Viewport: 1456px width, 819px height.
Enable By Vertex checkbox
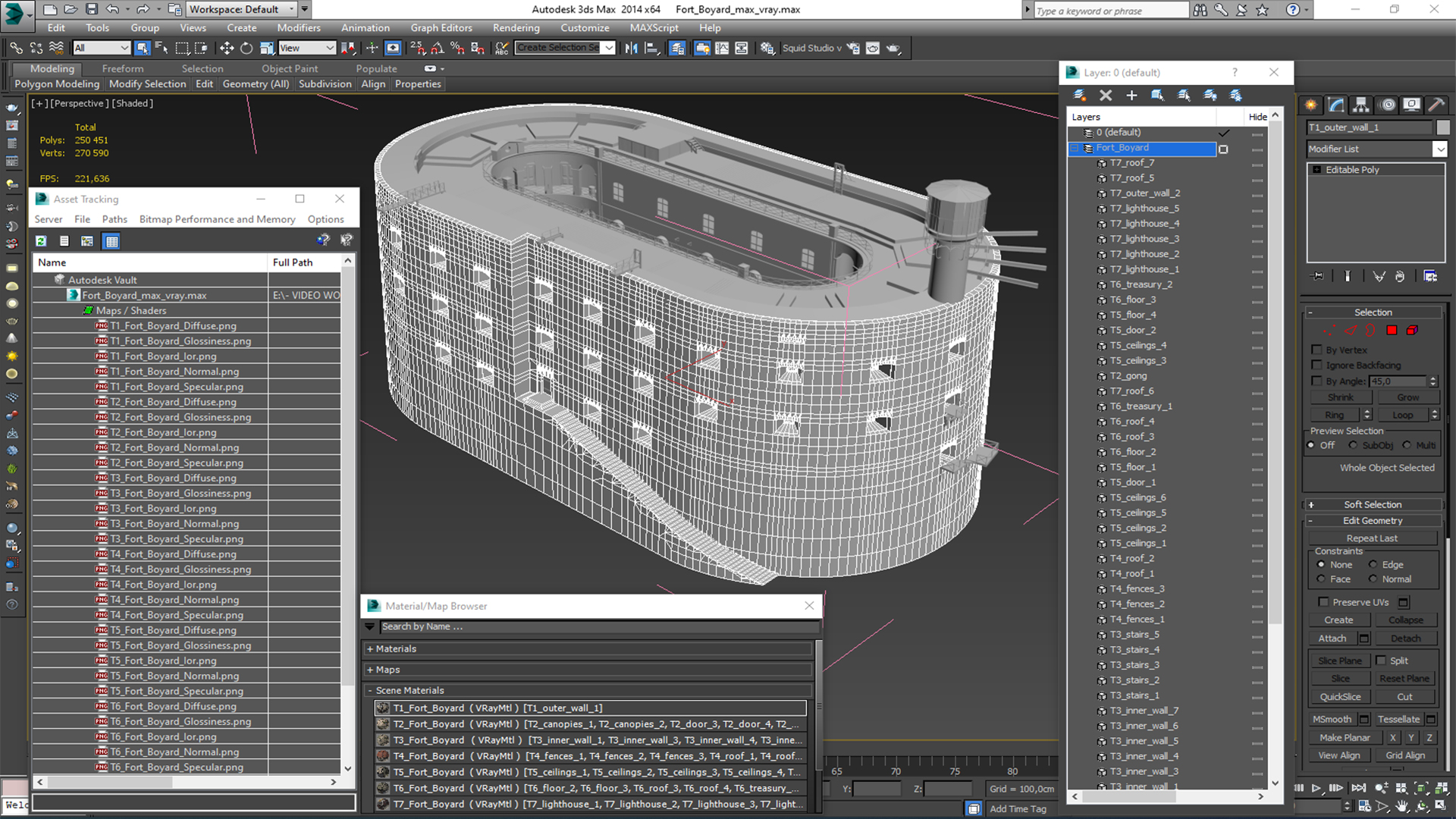click(1316, 350)
